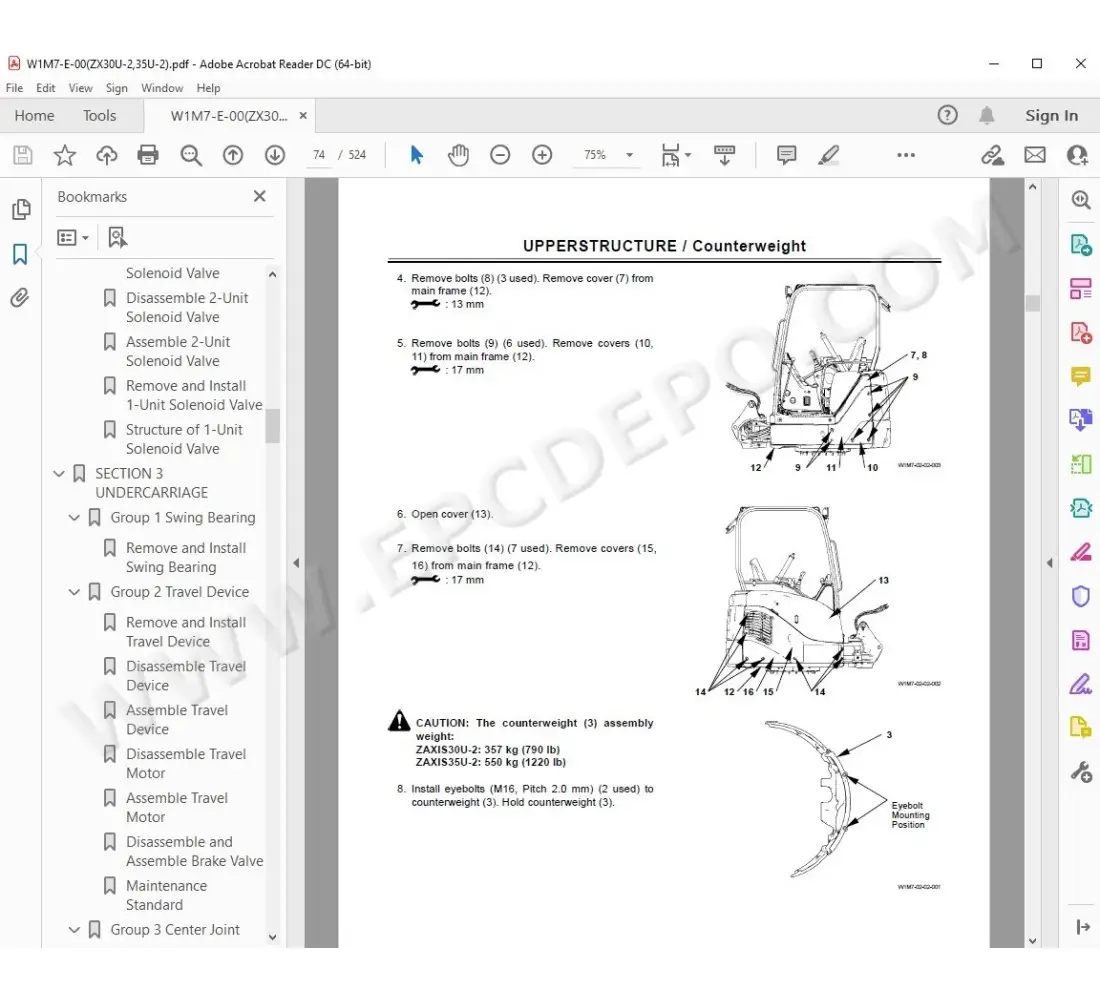Click the bookmarks panel vertical scrollbar thumb
The image size is (1100, 1000).
(x=272, y=425)
